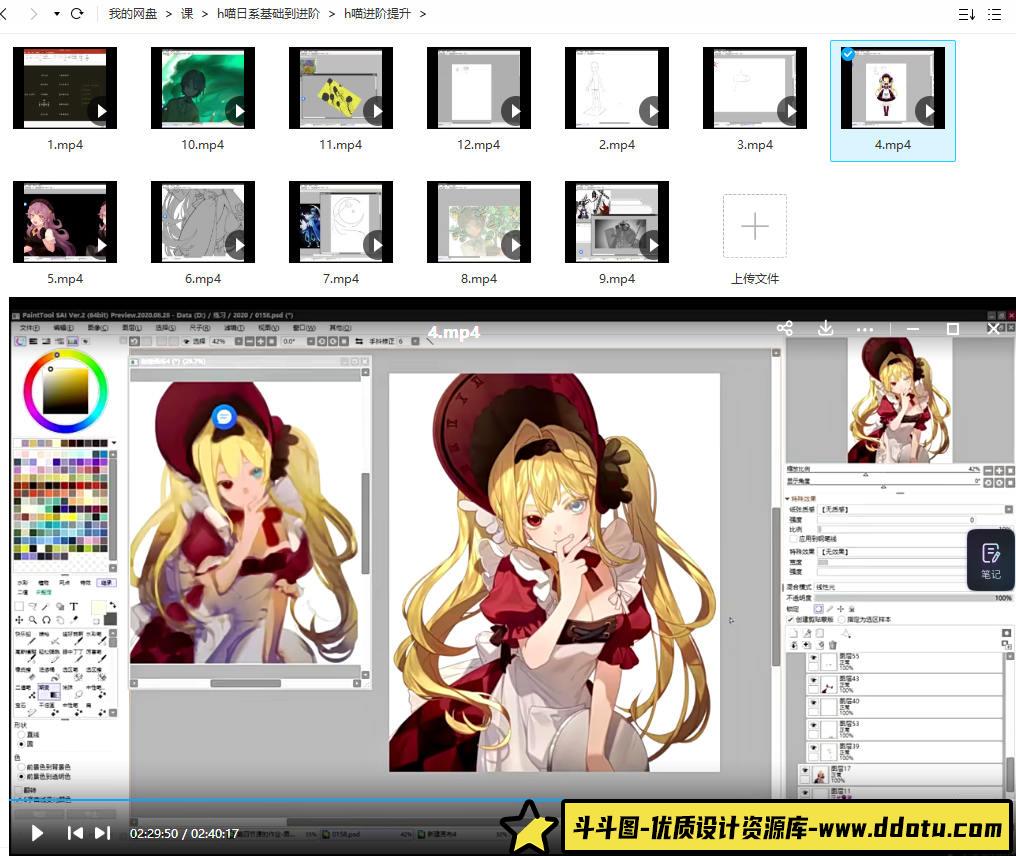Open the player's more options menu
The width and height of the screenshot is (1016, 856).
(x=865, y=329)
